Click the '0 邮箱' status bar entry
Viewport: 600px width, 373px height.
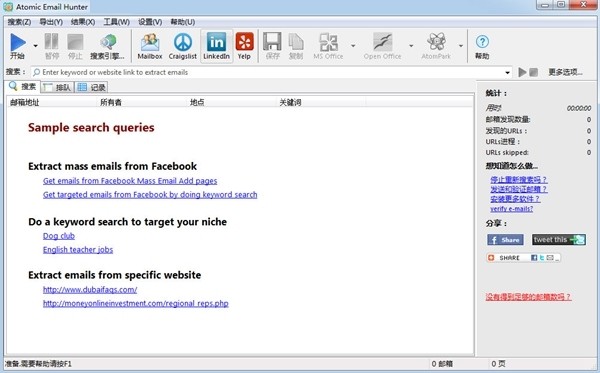[x=442, y=364]
